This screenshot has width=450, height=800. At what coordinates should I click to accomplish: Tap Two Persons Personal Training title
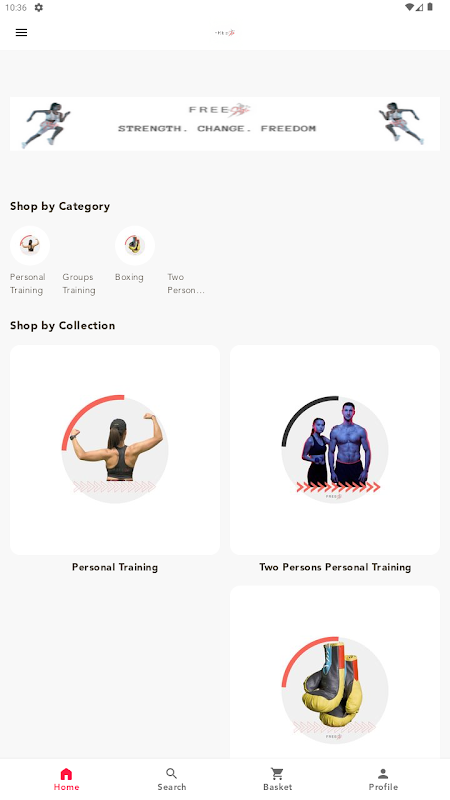(x=335, y=567)
